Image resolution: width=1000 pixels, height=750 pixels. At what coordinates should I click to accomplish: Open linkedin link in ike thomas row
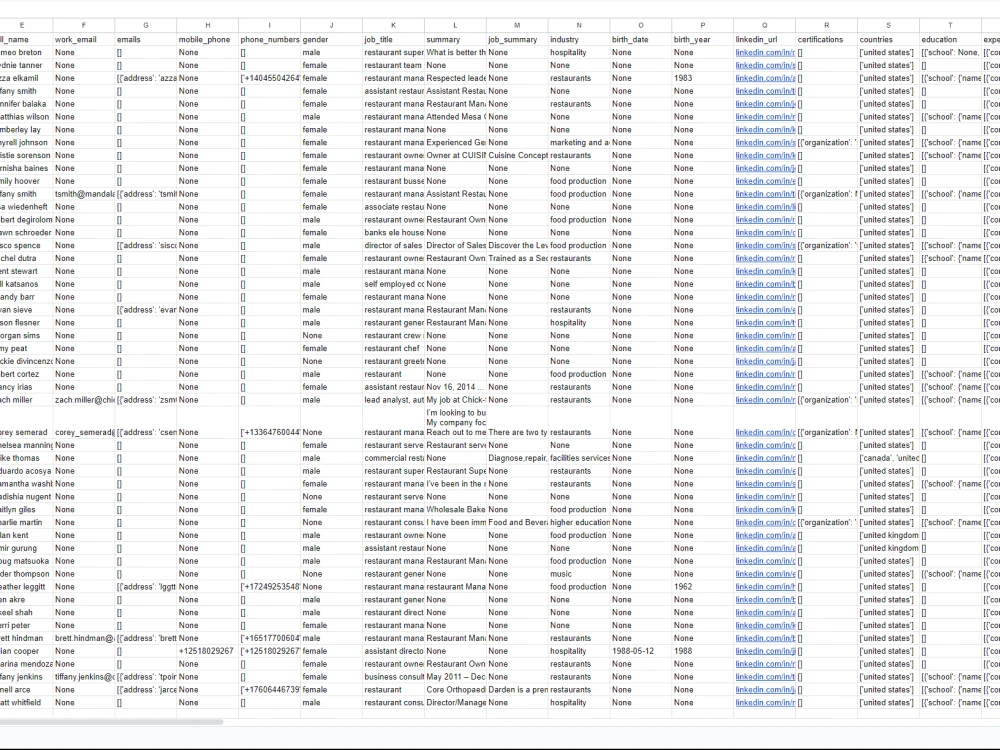coord(765,458)
